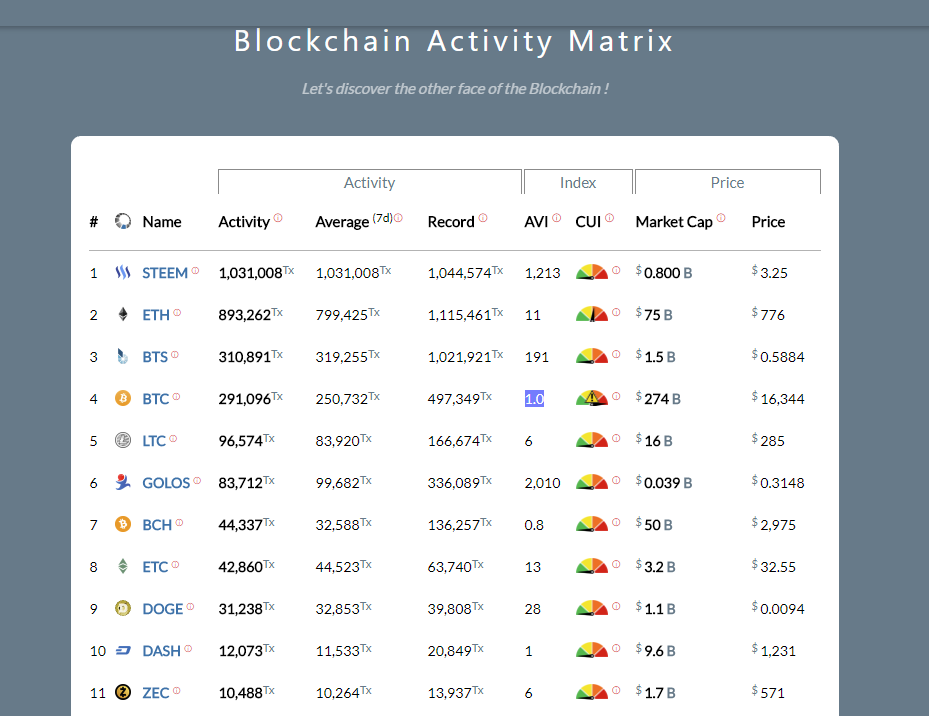
Task: Click GOLOS AVI value 2,010
Action: tap(542, 483)
